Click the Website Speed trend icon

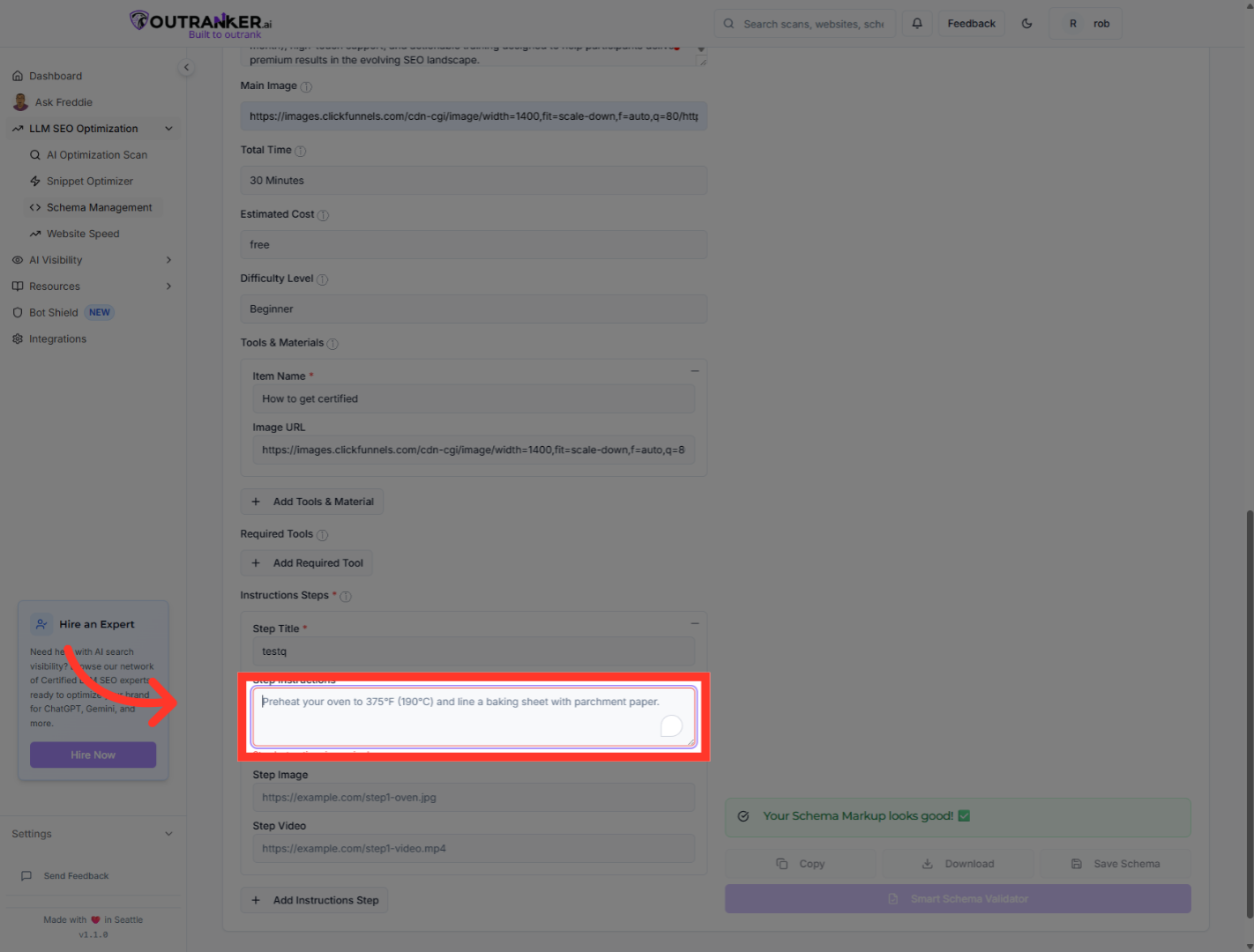point(35,234)
